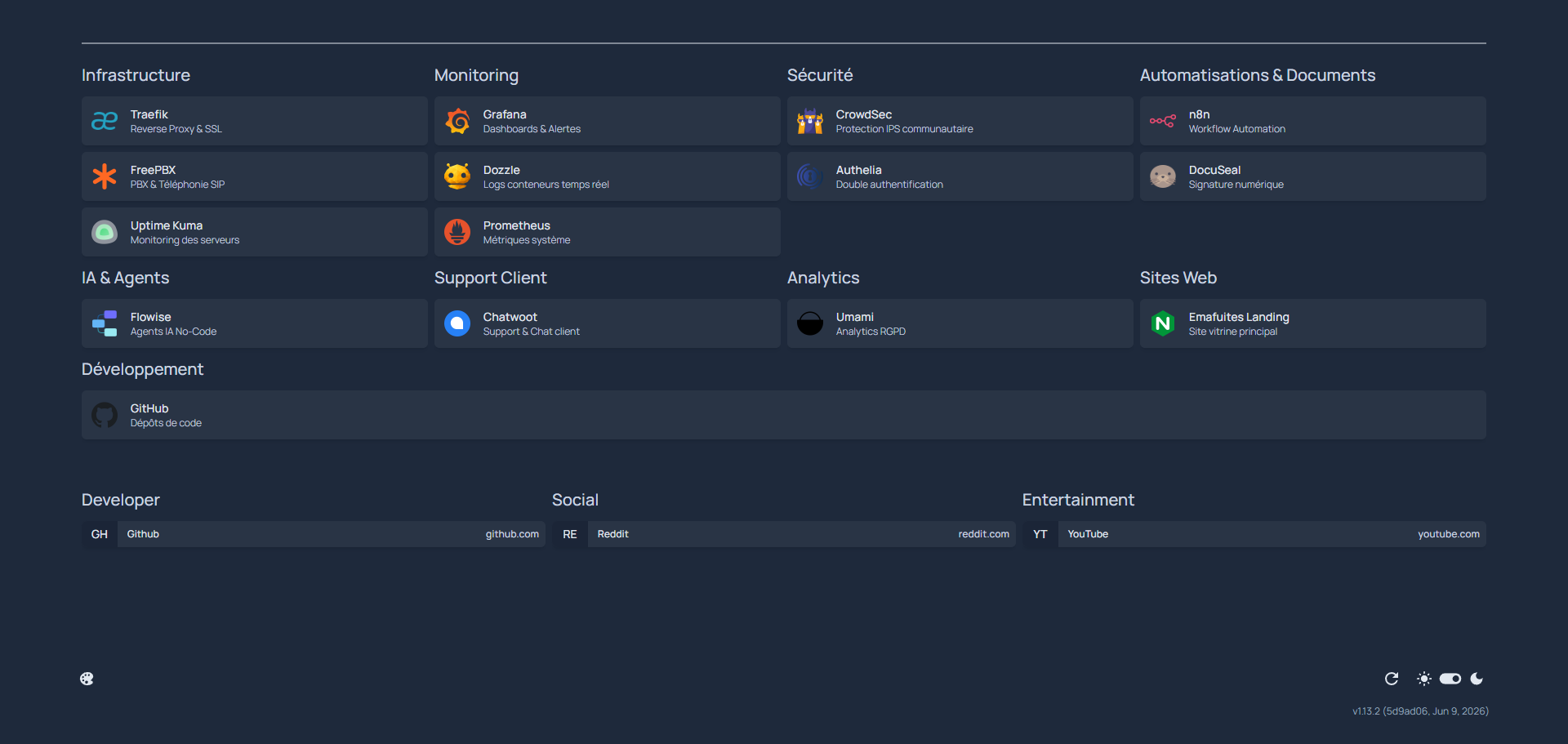Image resolution: width=1568 pixels, height=744 pixels.
Task: Collapse the Infrastructure group heading
Action: [x=136, y=75]
